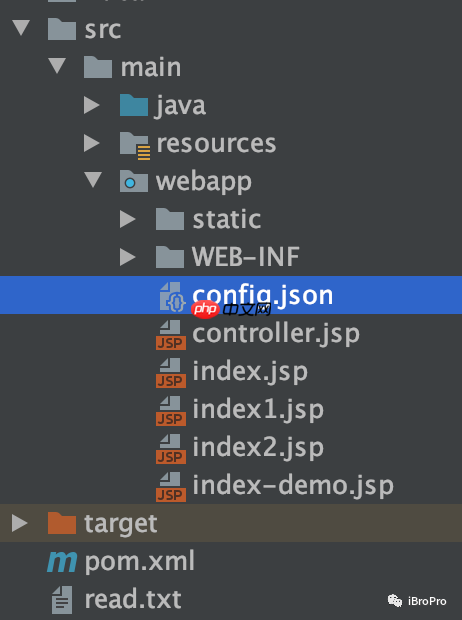This screenshot has height=620, width=462.
Task: Click the Maven m icon for pom.xml
Action: point(62,562)
